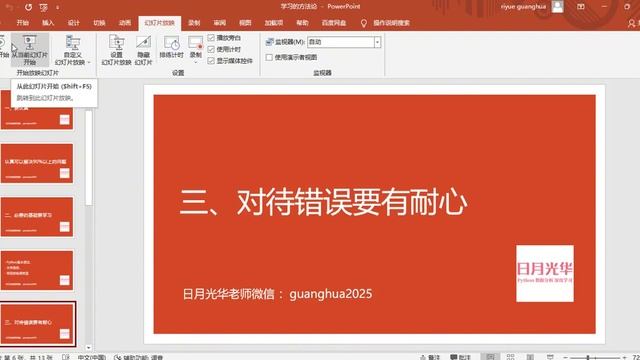The image size is (640, 360).
Task: Click Rehearse Timings button
Action: tap(171, 47)
